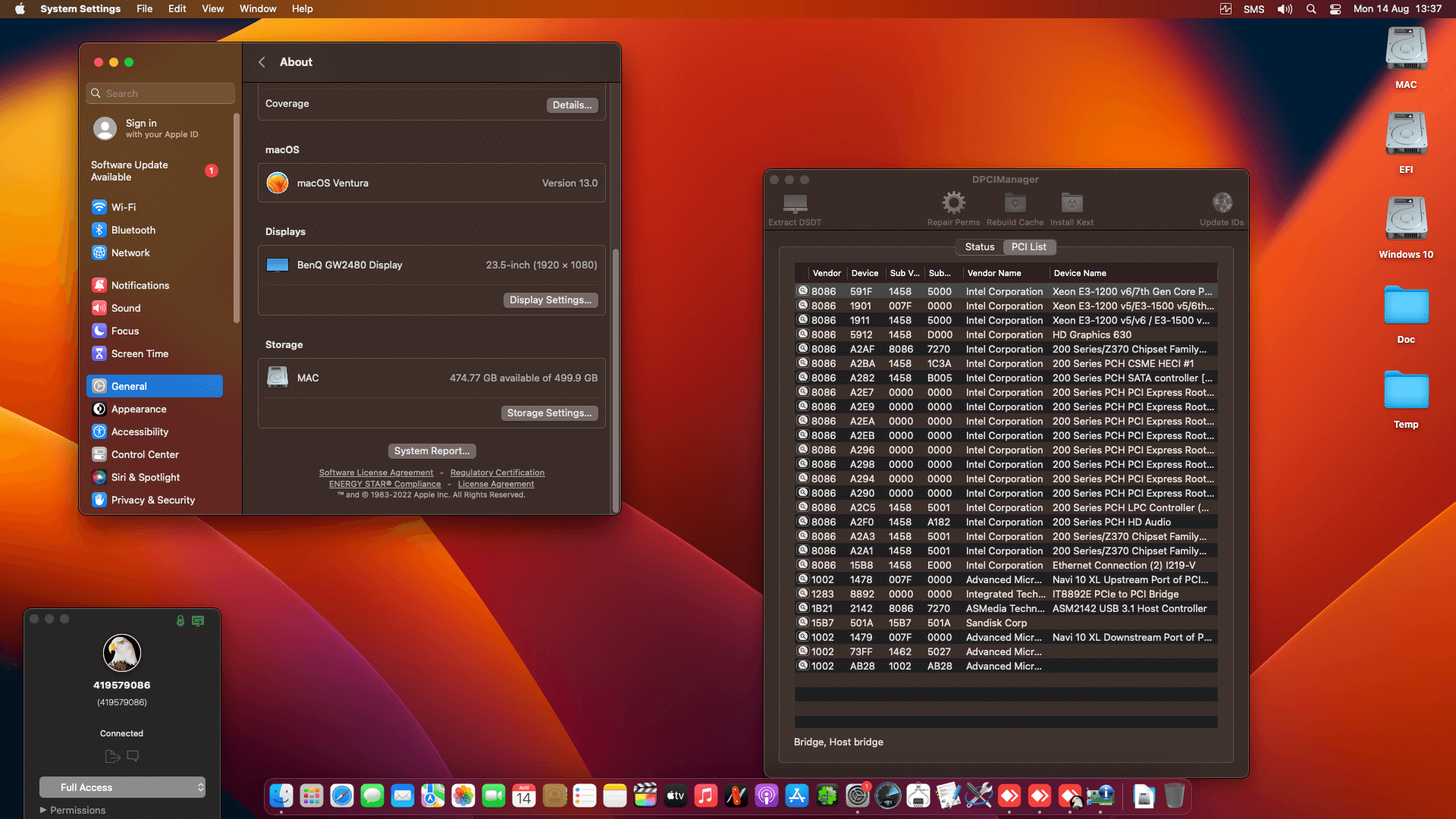Select the EFI drive on desktop
The width and height of the screenshot is (1456, 819).
tap(1406, 143)
